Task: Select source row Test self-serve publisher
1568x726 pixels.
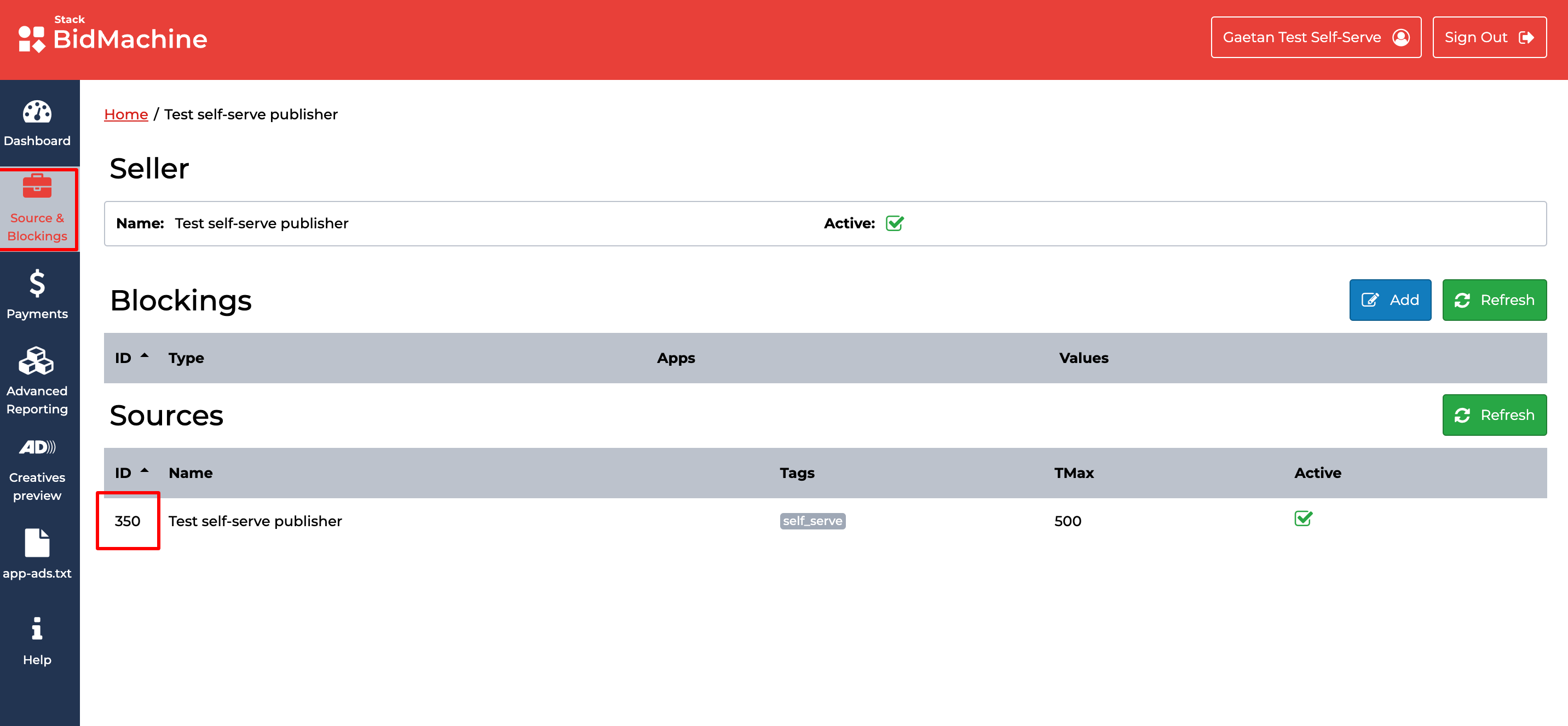Action: 255,521
